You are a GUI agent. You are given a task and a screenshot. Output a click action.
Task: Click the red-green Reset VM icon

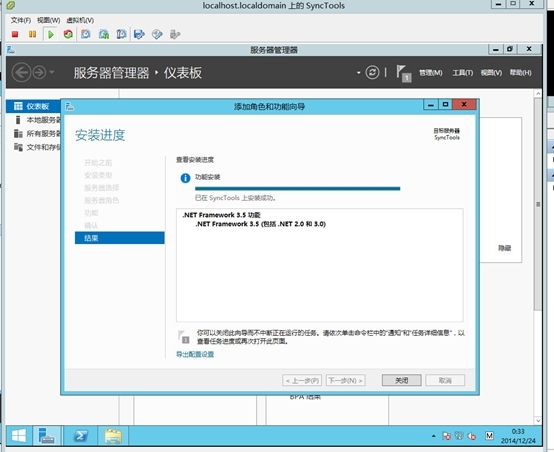pos(68,34)
